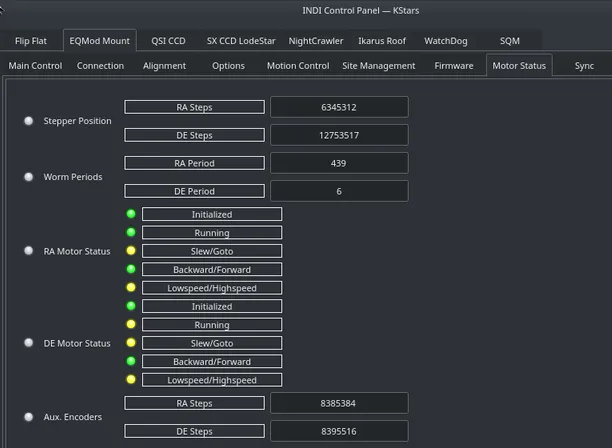Click Stepper Position DE Steps label
Image resolution: width=612 pixels, height=448 pixels.
(x=194, y=135)
